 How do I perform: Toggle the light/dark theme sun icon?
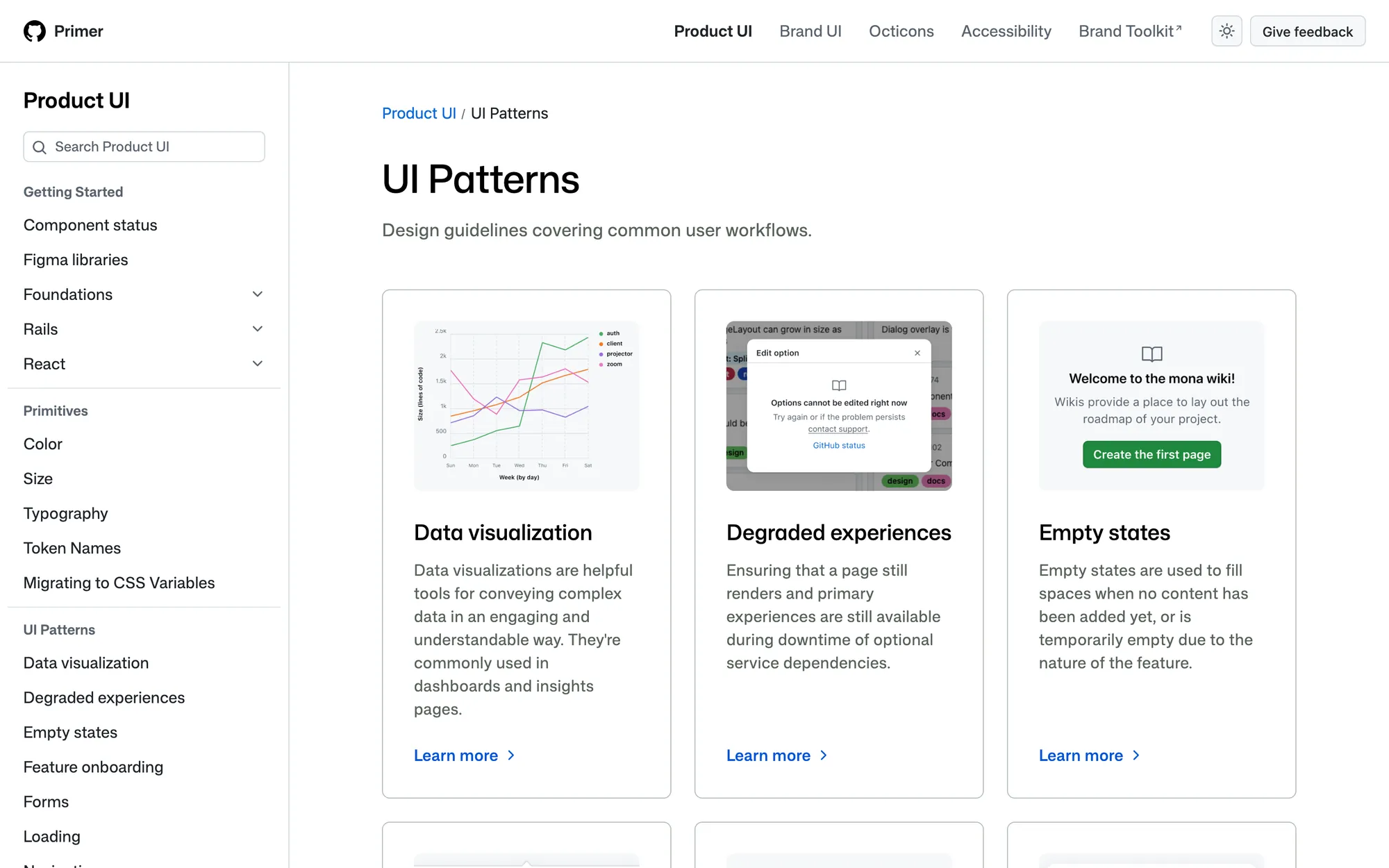pos(1226,31)
